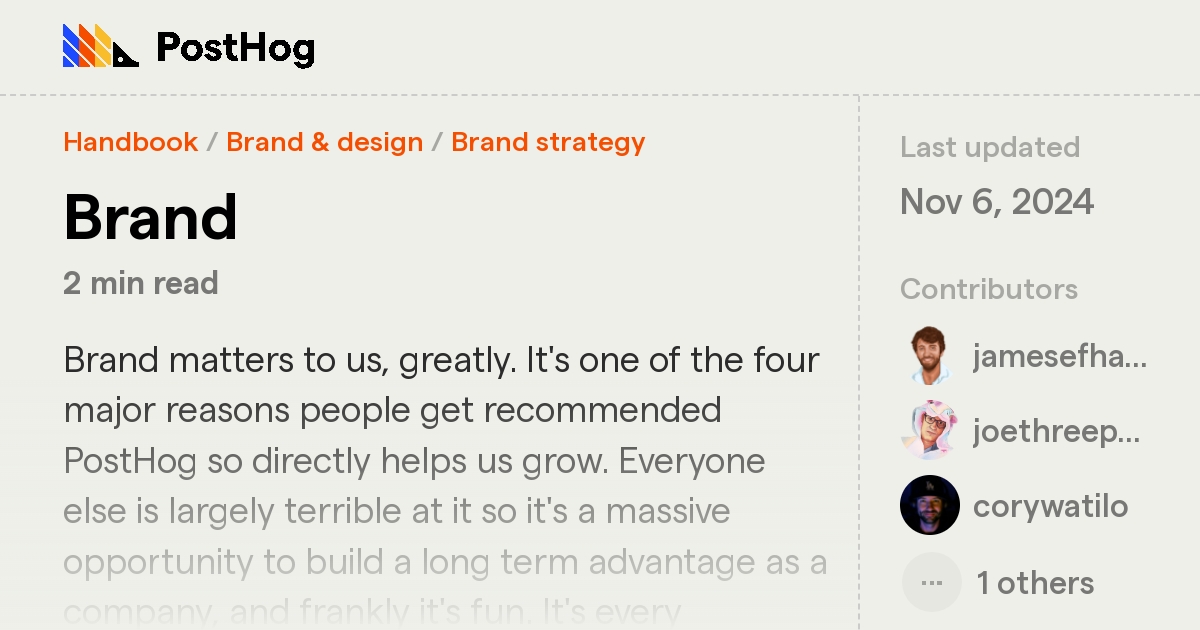This screenshot has width=1200, height=630.
Task: Click the corywatilo contributor name
Action: (x=1050, y=505)
